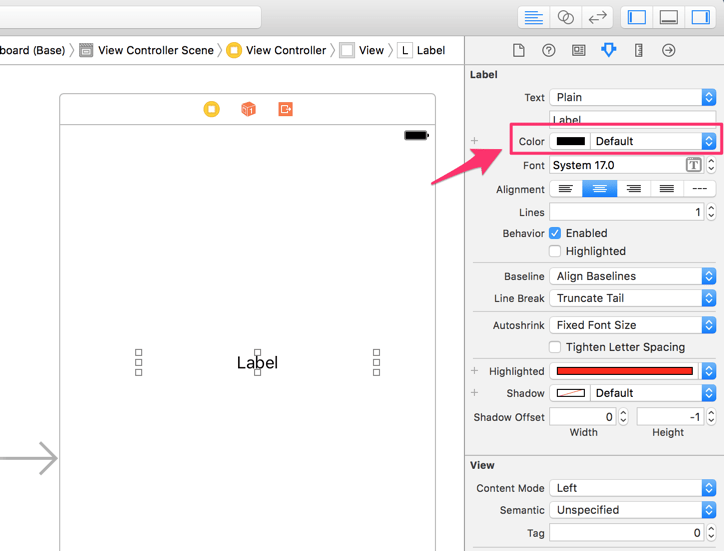Open the Semantic Unspecified dropdown
This screenshot has width=724, height=551.
[x=633, y=510]
